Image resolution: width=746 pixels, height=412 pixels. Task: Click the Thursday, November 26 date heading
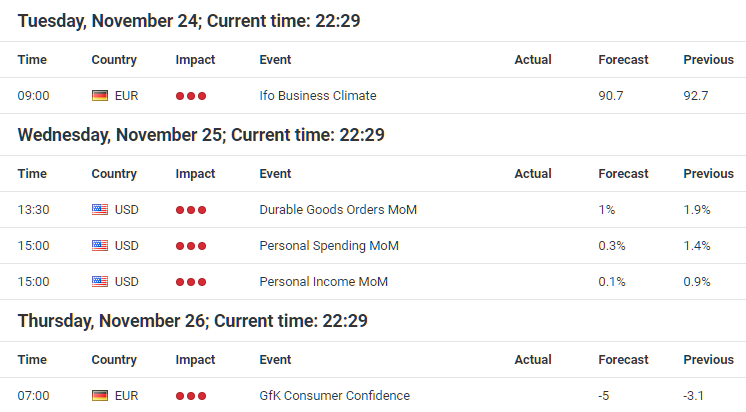[193, 321]
